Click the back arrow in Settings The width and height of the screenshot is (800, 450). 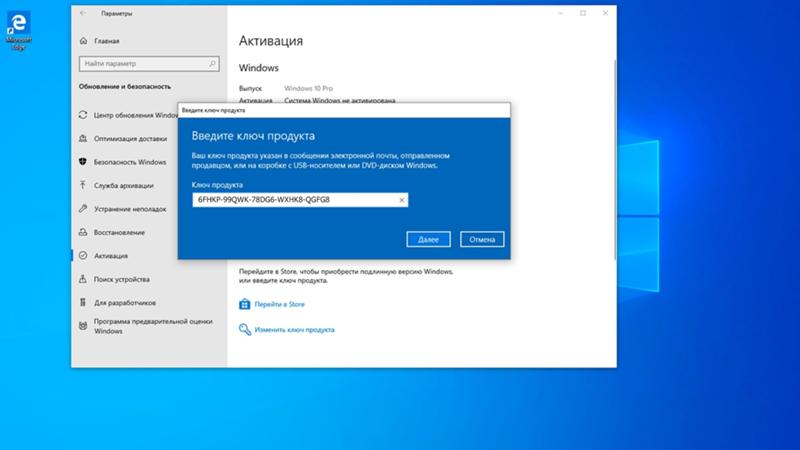pyautogui.click(x=83, y=13)
